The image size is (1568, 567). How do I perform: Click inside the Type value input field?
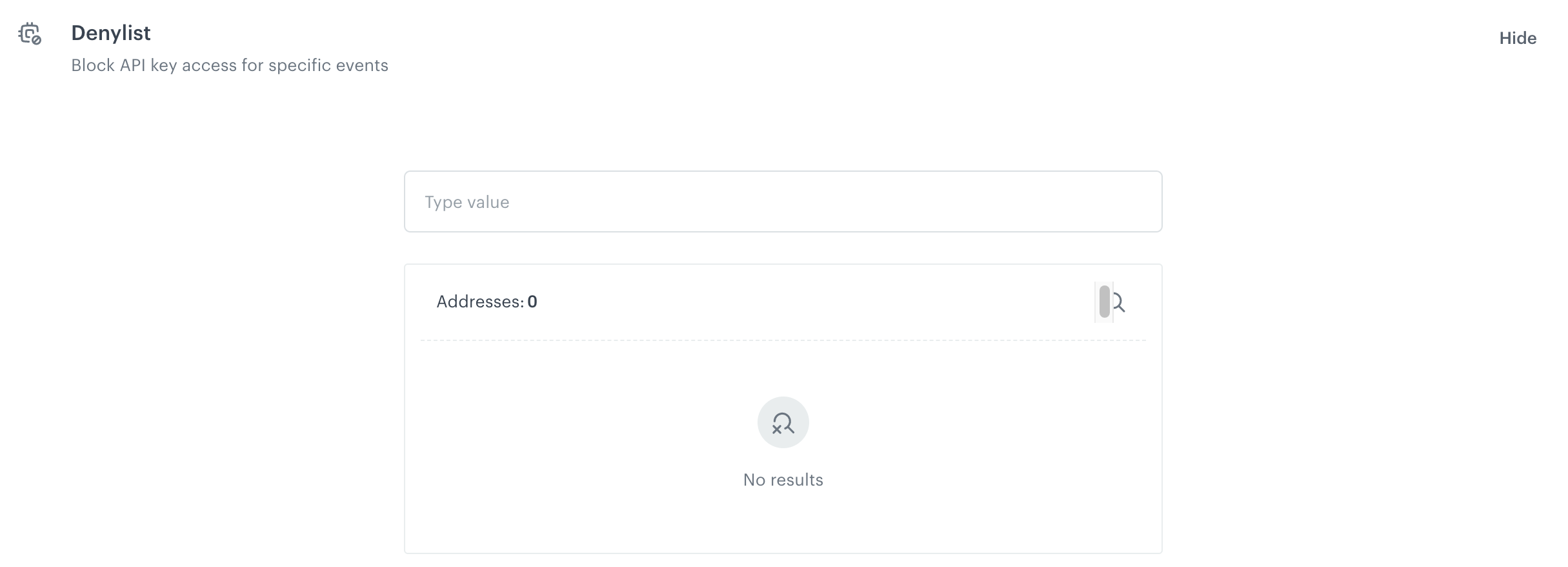pyautogui.click(x=782, y=201)
